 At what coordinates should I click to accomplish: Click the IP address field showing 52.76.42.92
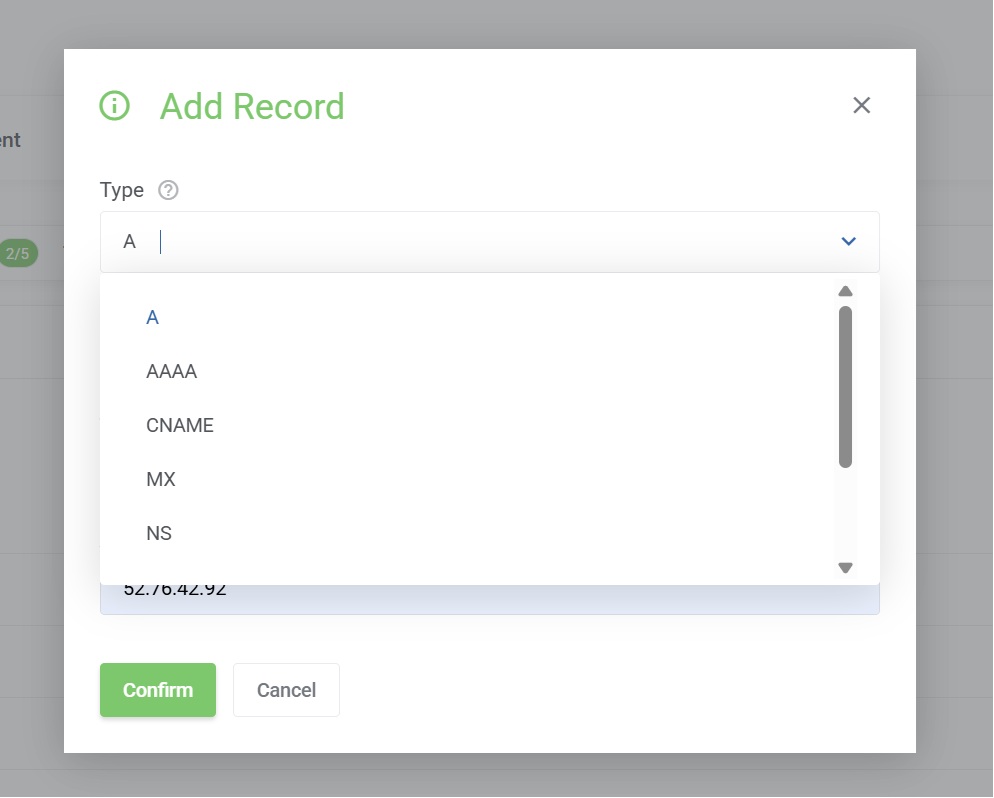point(489,599)
